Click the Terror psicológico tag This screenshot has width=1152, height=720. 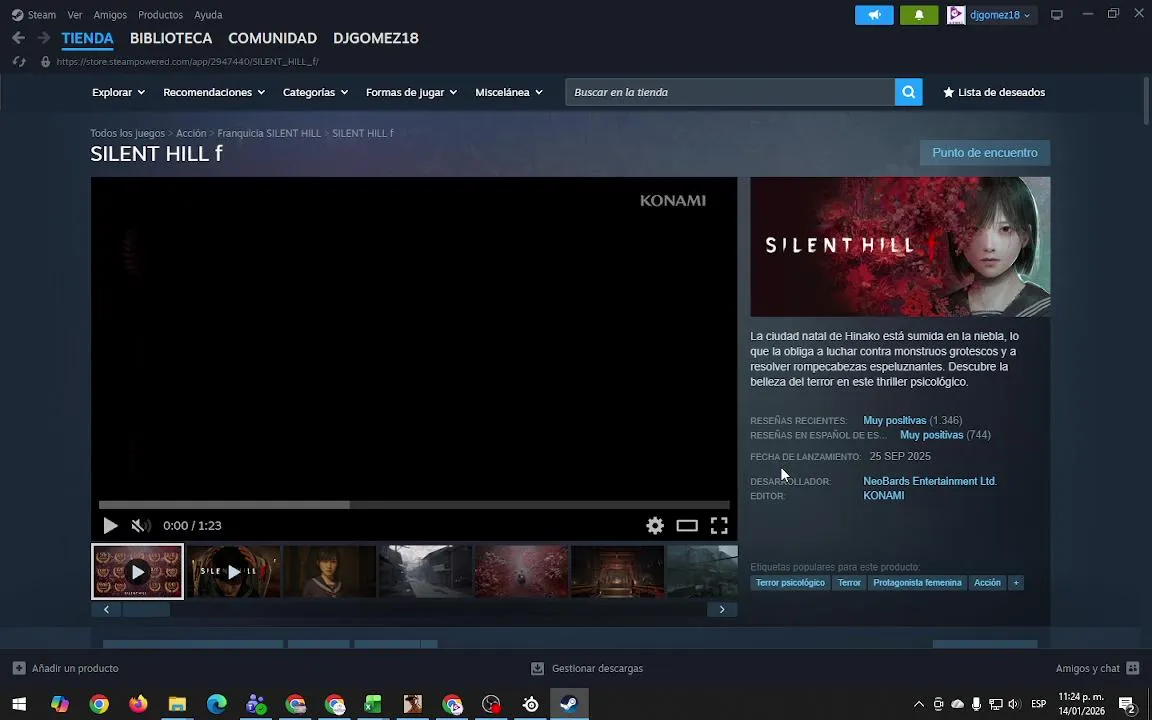coord(790,583)
